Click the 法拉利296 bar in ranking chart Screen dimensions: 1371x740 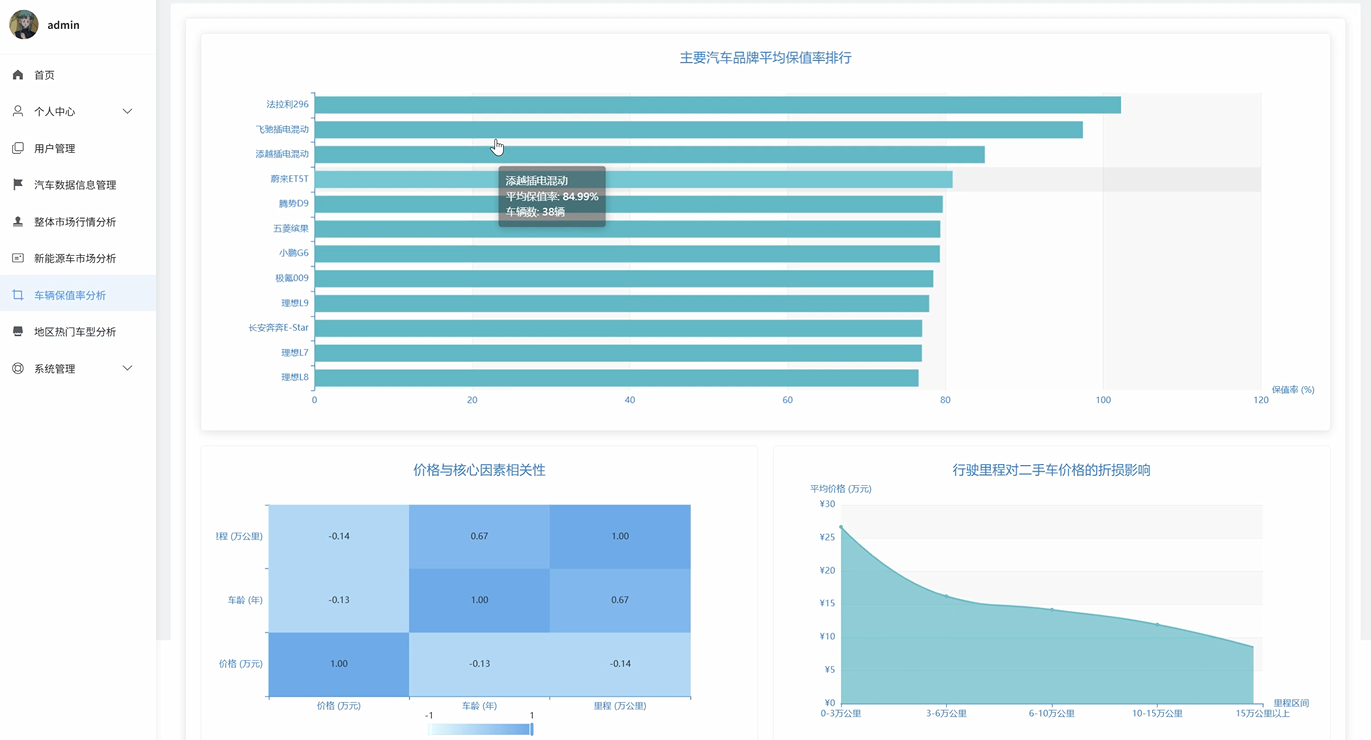pyautogui.click(x=718, y=105)
